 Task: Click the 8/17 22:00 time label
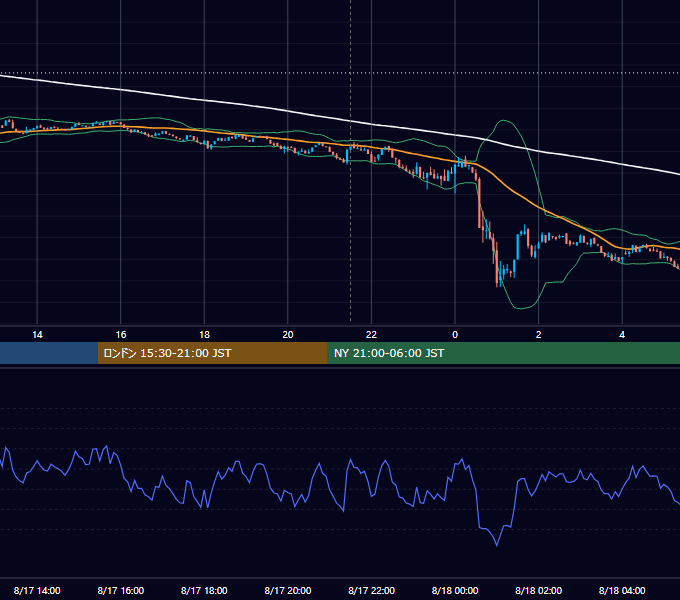(371, 590)
